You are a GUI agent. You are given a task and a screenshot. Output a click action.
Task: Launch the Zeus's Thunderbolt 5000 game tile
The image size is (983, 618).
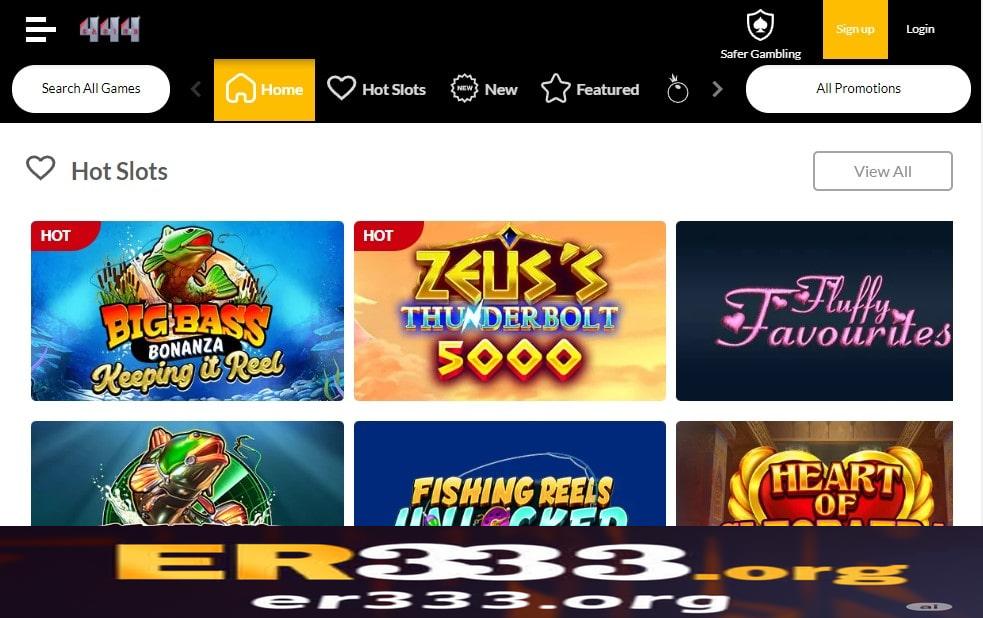(x=510, y=311)
